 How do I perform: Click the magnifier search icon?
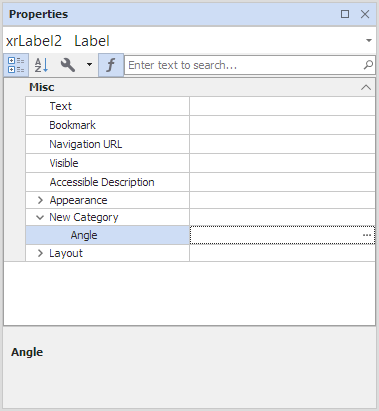pos(368,65)
